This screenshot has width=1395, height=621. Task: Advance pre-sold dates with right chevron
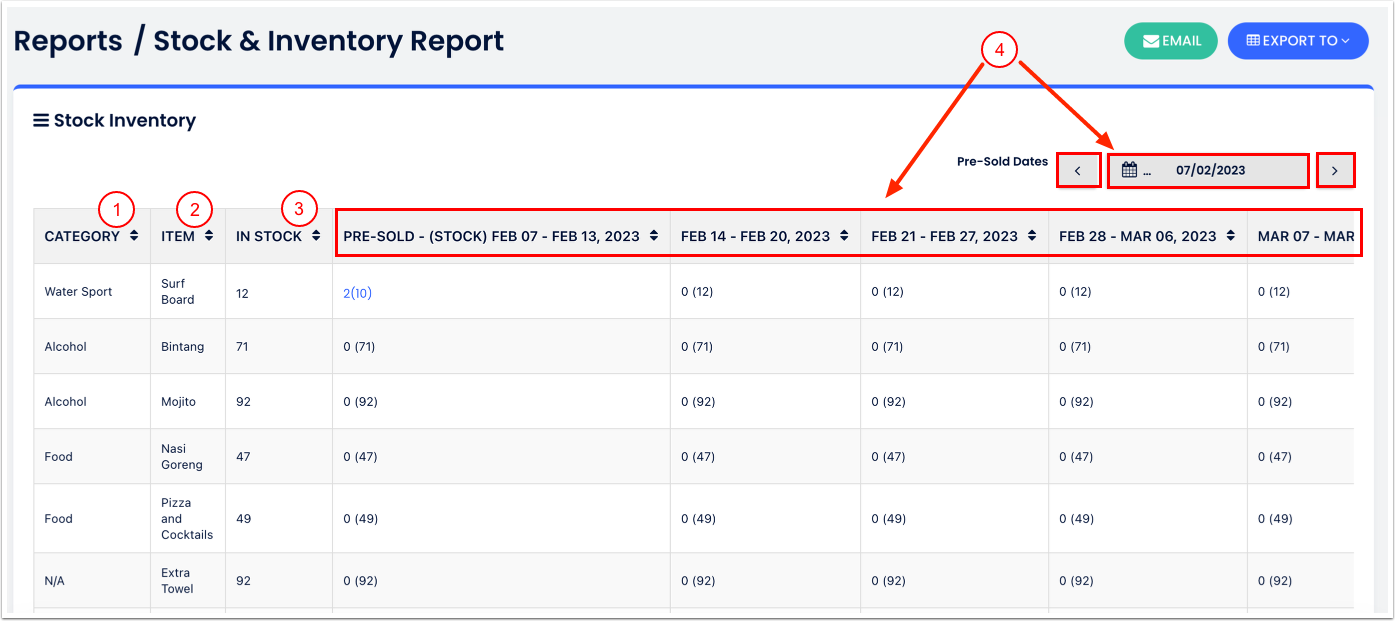(x=1335, y=170)
